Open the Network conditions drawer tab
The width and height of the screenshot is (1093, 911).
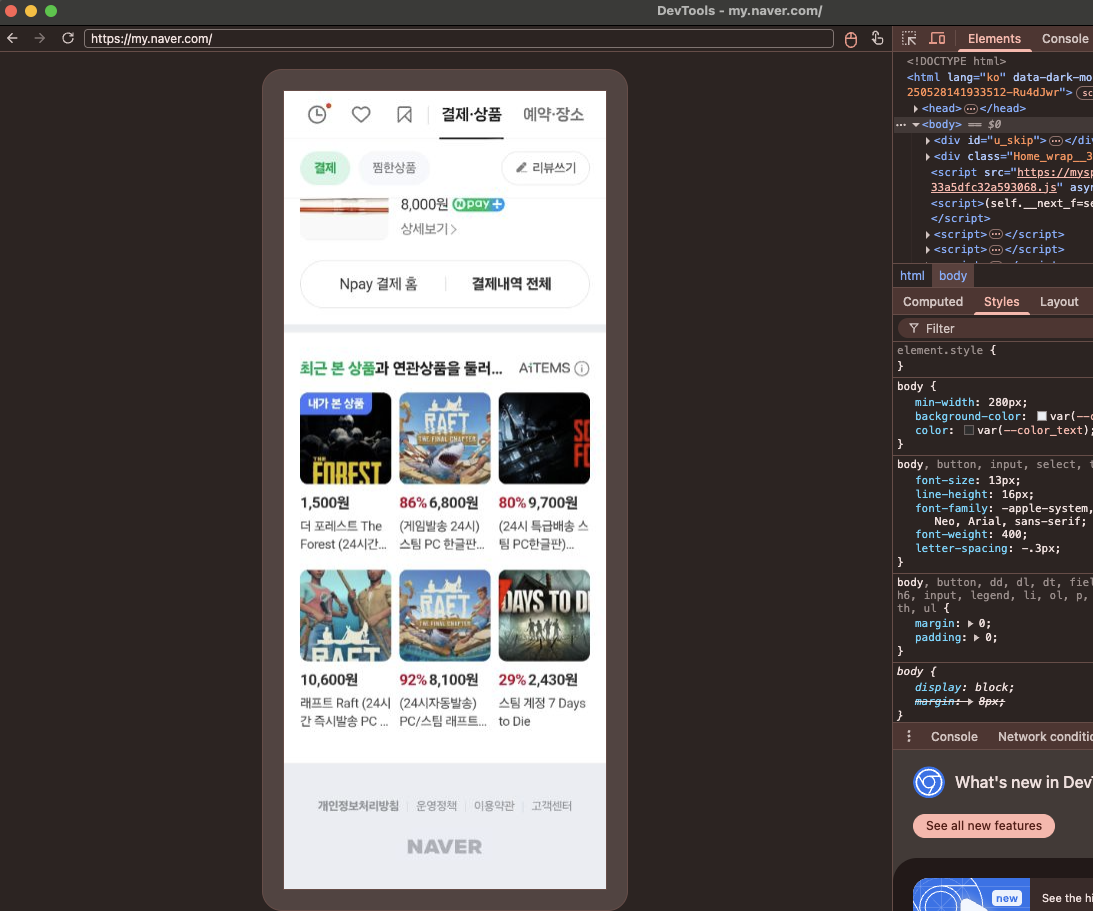click(x=1044, y=737)
